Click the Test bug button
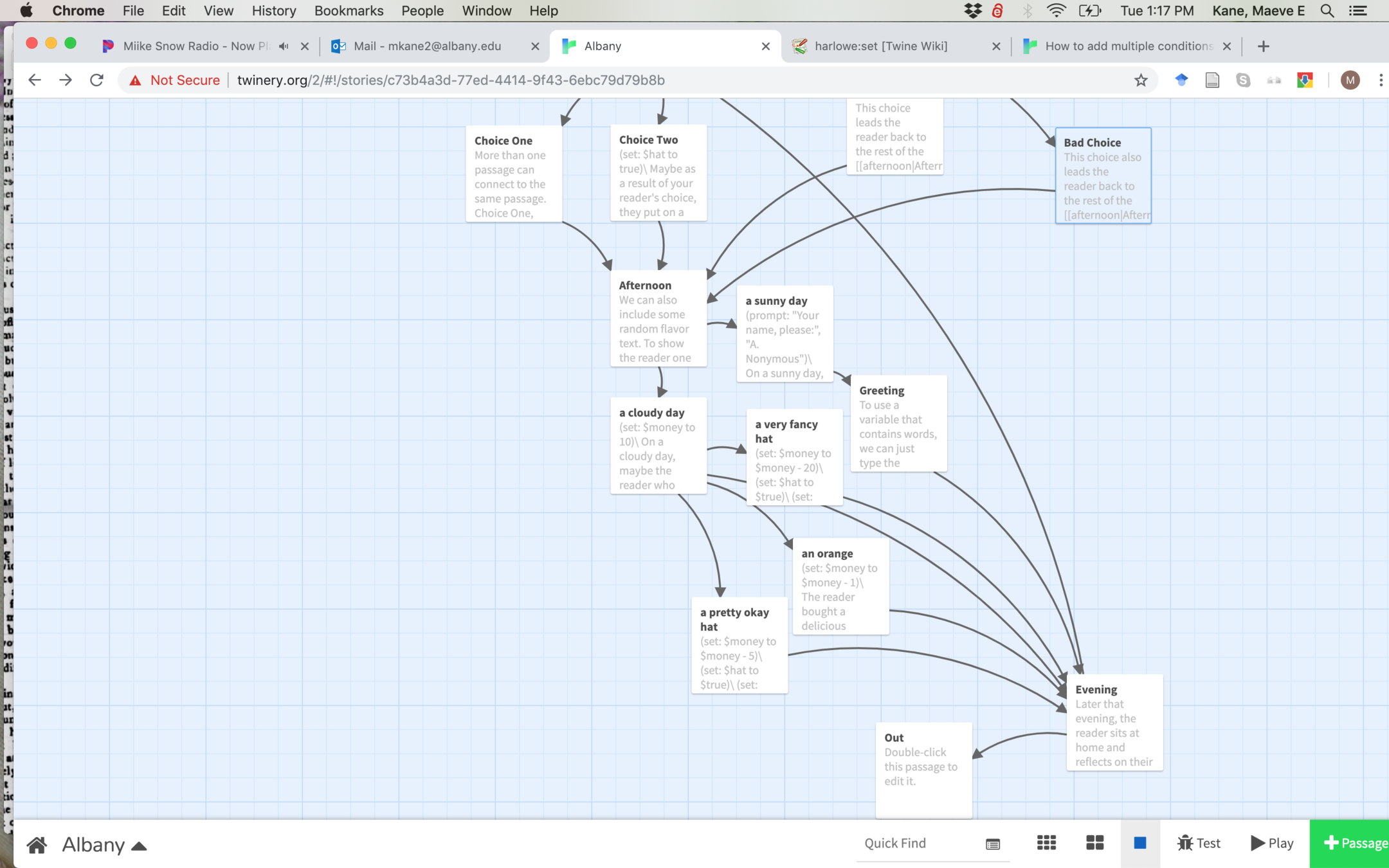 (x=1198, y=843)
